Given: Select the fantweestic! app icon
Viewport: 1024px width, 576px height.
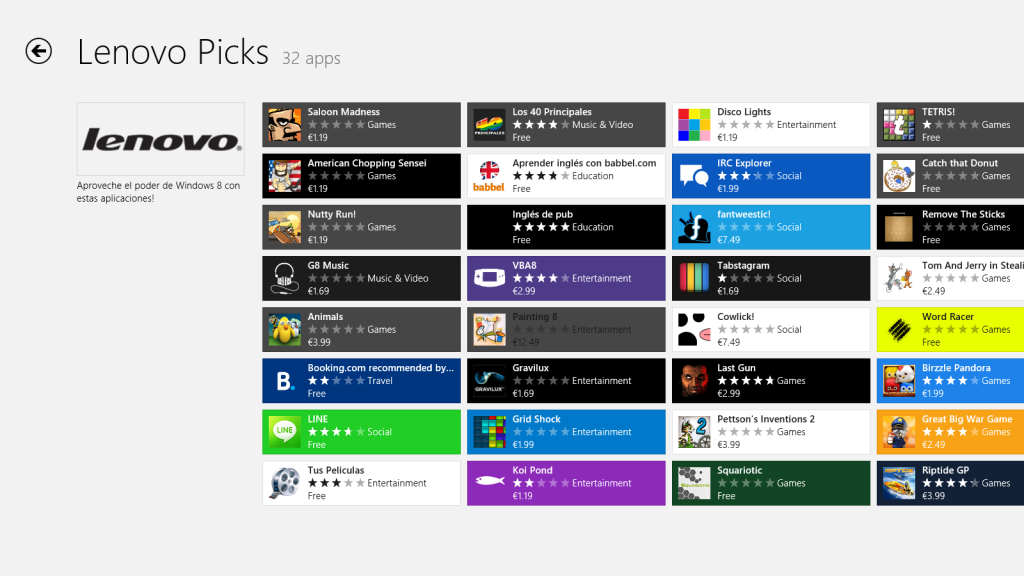Looking at the screenshot, I should point(694,227).
